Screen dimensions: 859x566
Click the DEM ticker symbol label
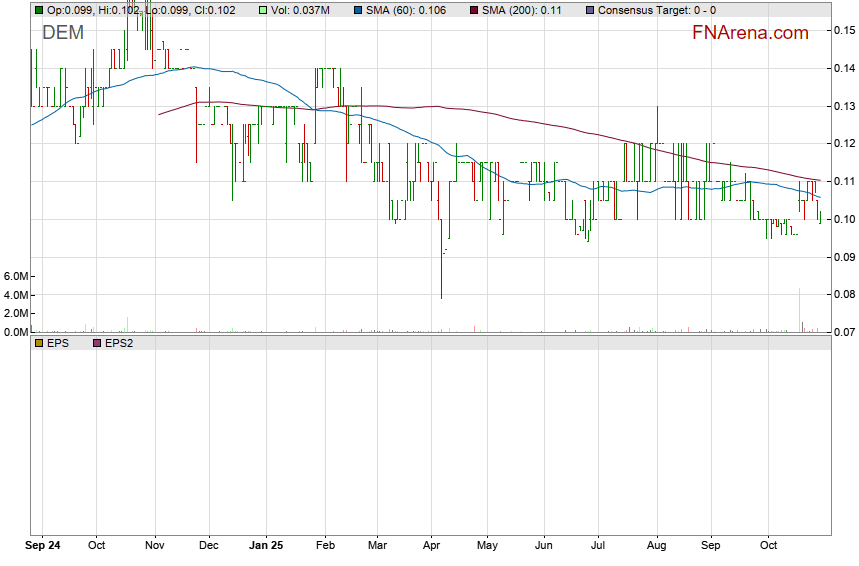click(63, 33)
